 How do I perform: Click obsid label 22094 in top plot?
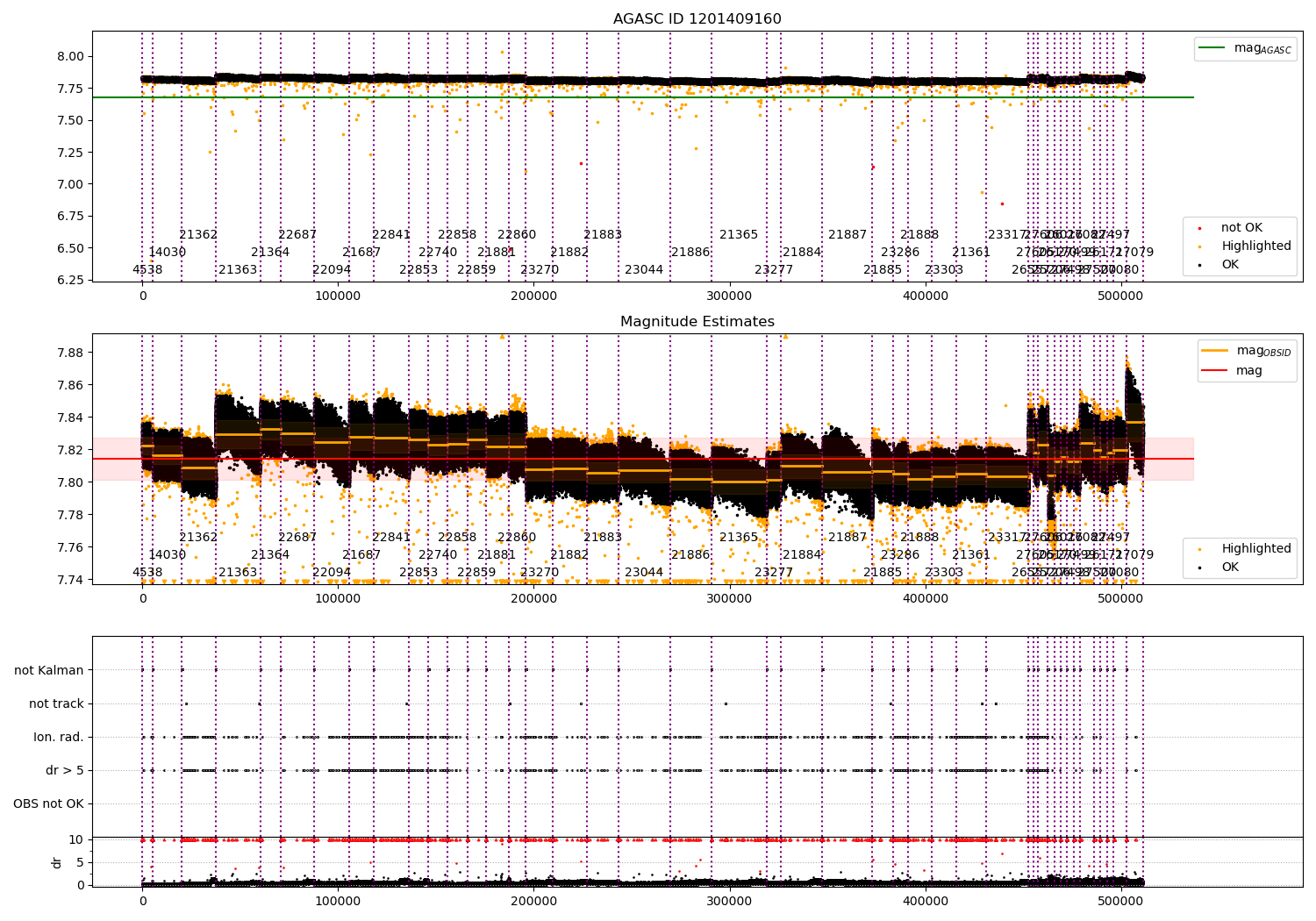pos(332,270)
